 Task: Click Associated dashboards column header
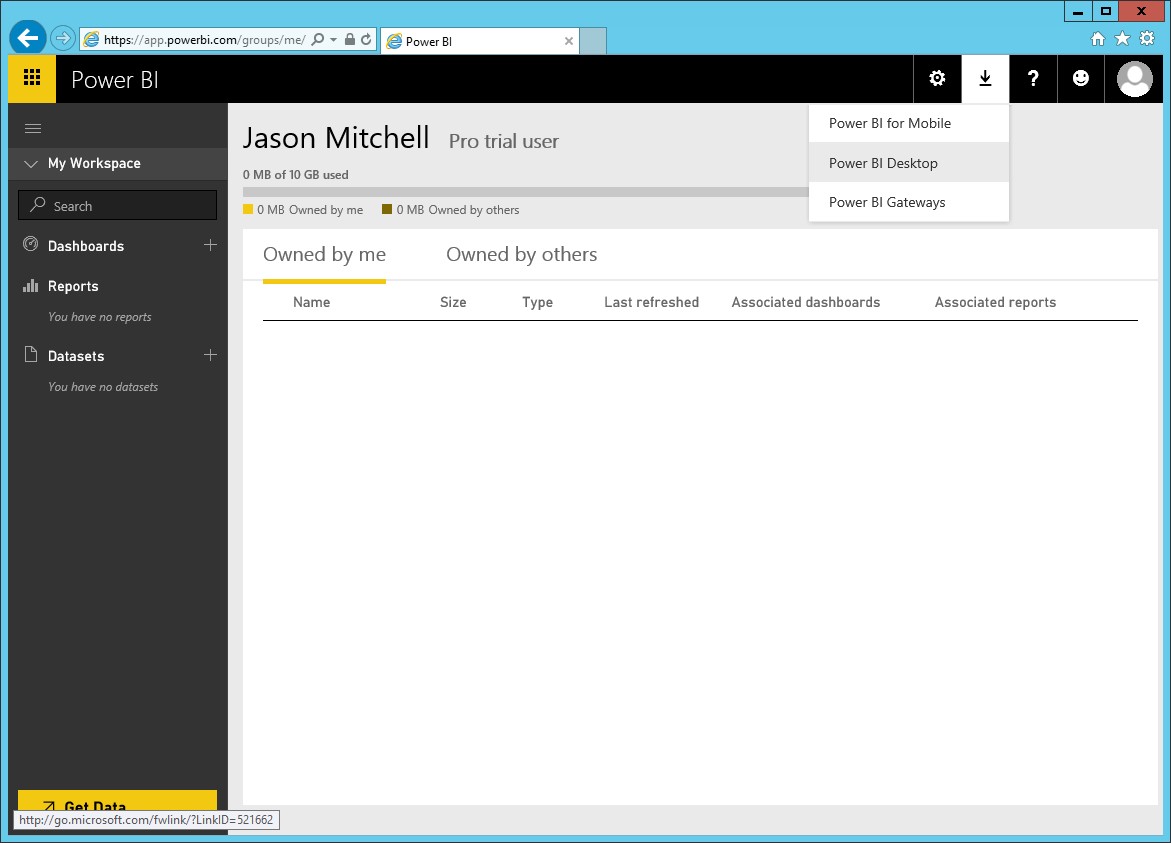[806, 302]
